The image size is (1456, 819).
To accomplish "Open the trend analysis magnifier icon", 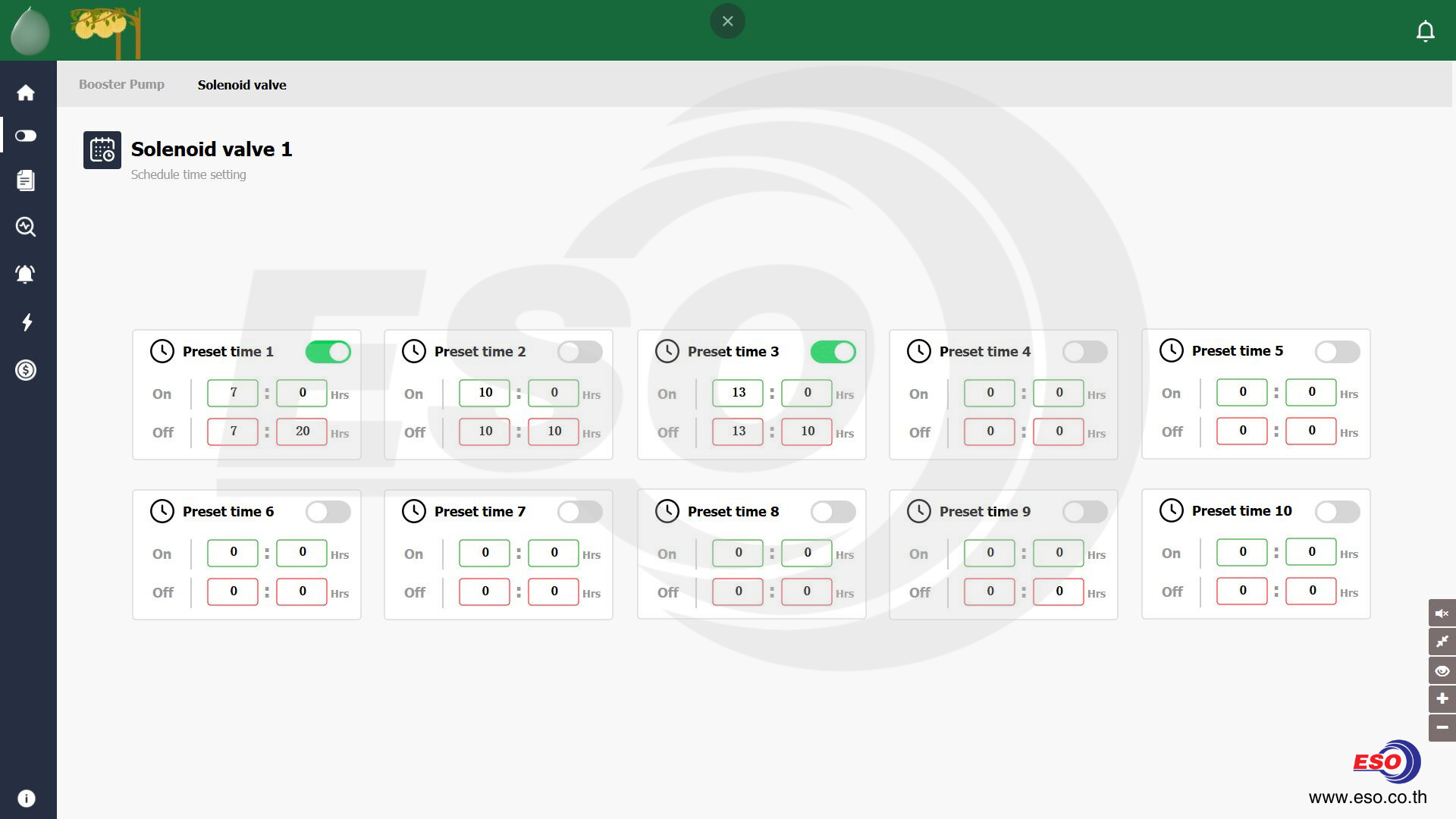I will click(26, 227).
